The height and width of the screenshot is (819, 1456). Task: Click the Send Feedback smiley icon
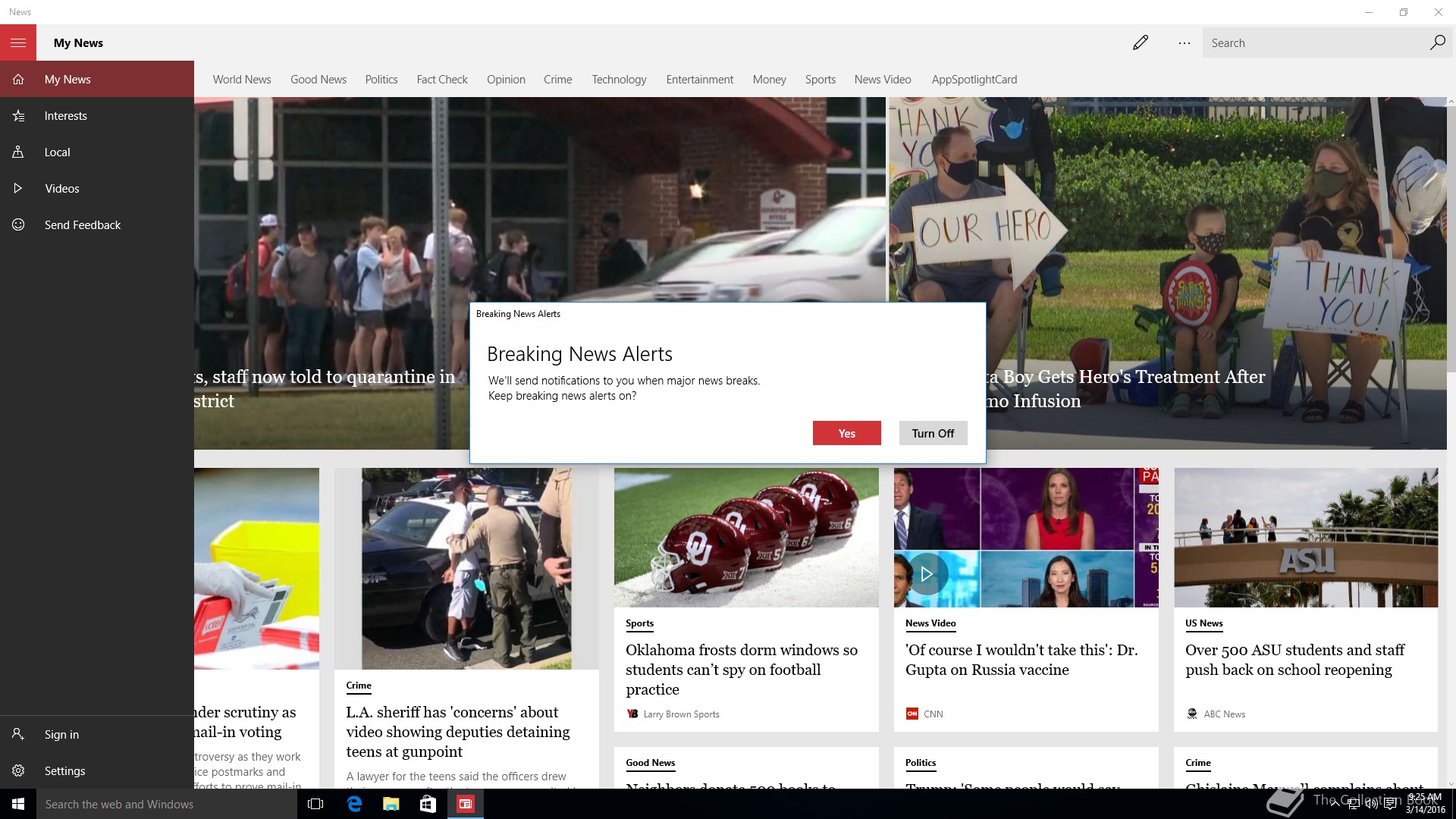tap(18, 225)
